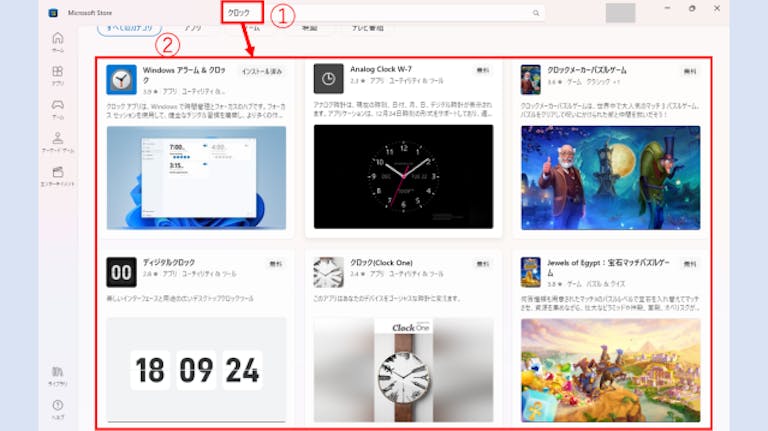Click the Clock One wristwatch screenshot

[x=404, y=370]
